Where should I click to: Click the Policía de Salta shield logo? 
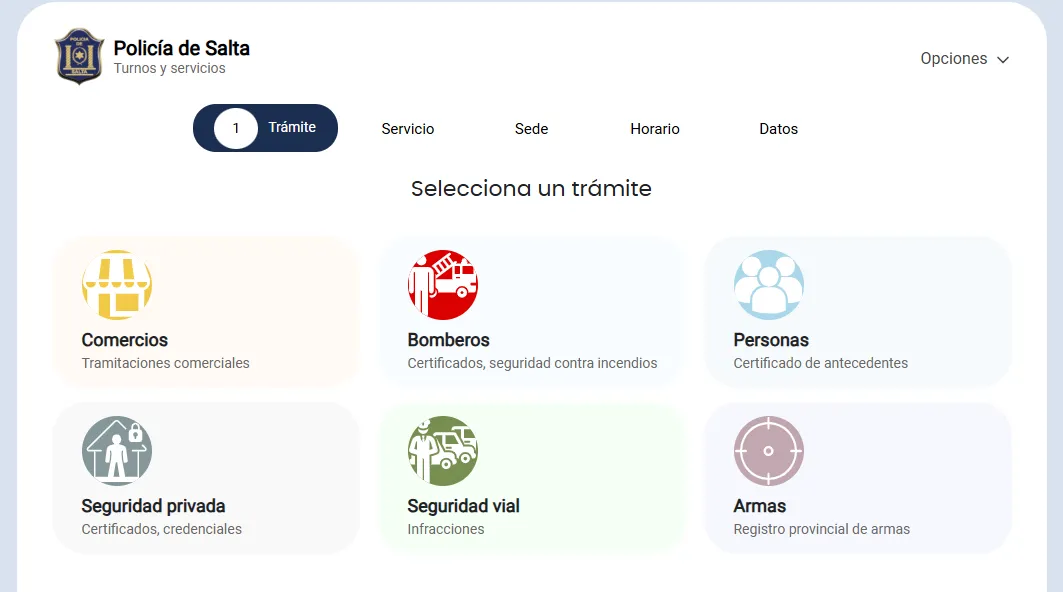(79, 57)
